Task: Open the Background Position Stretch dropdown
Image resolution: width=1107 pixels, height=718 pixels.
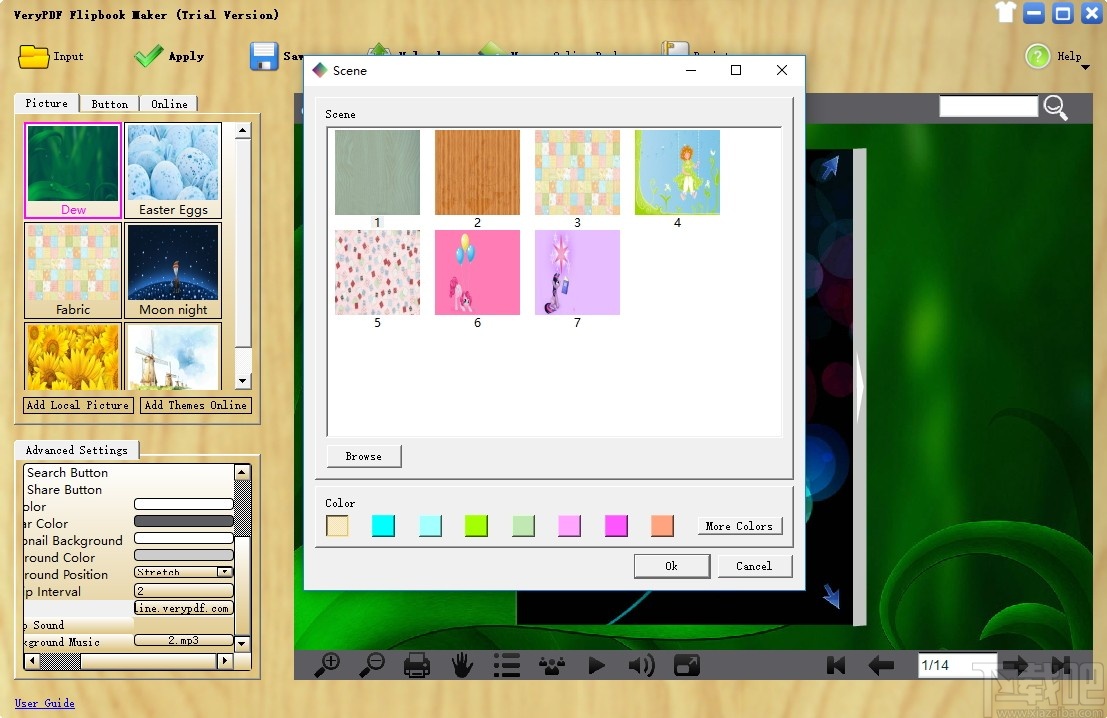Action: click(224, 572)
